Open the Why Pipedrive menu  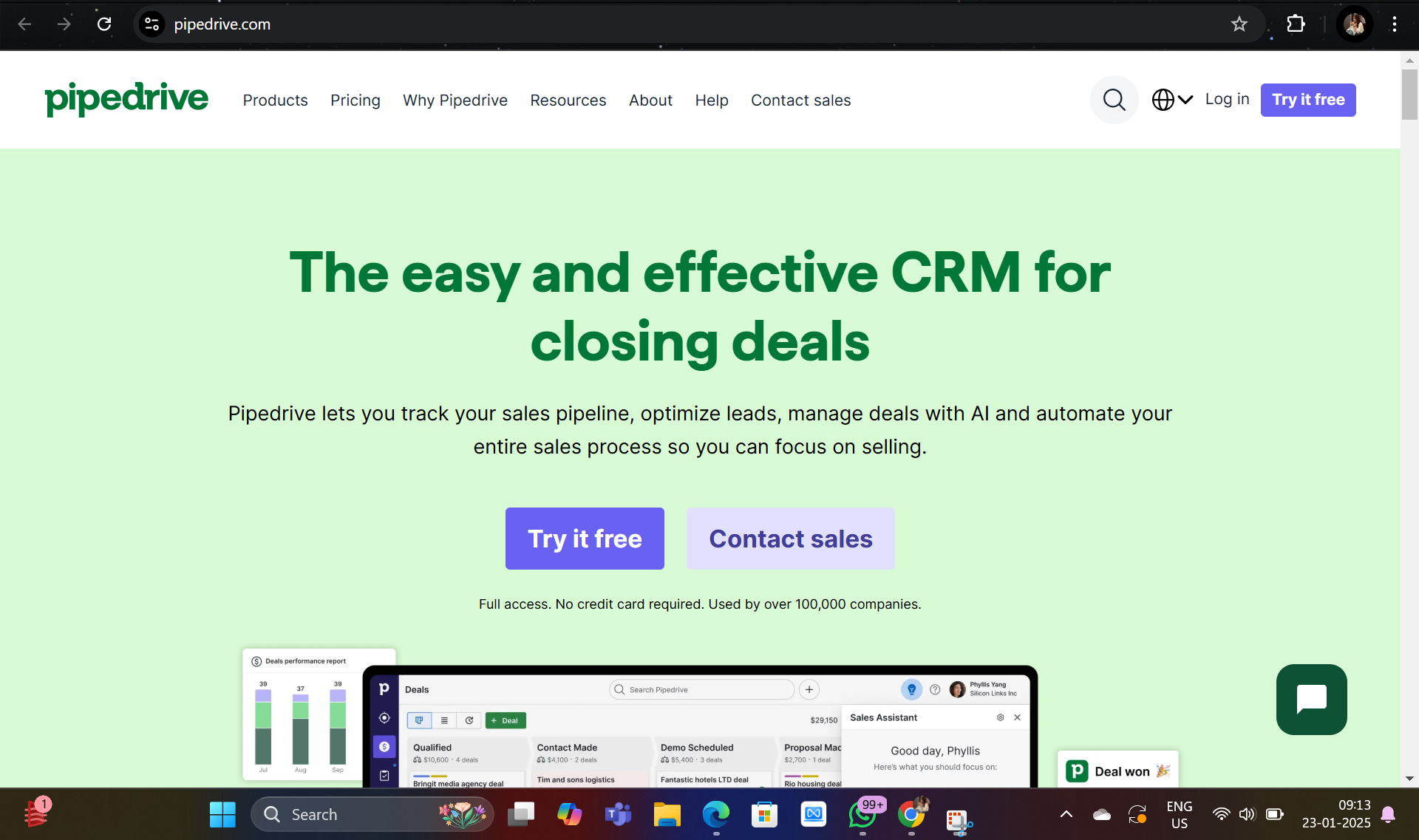455,100
